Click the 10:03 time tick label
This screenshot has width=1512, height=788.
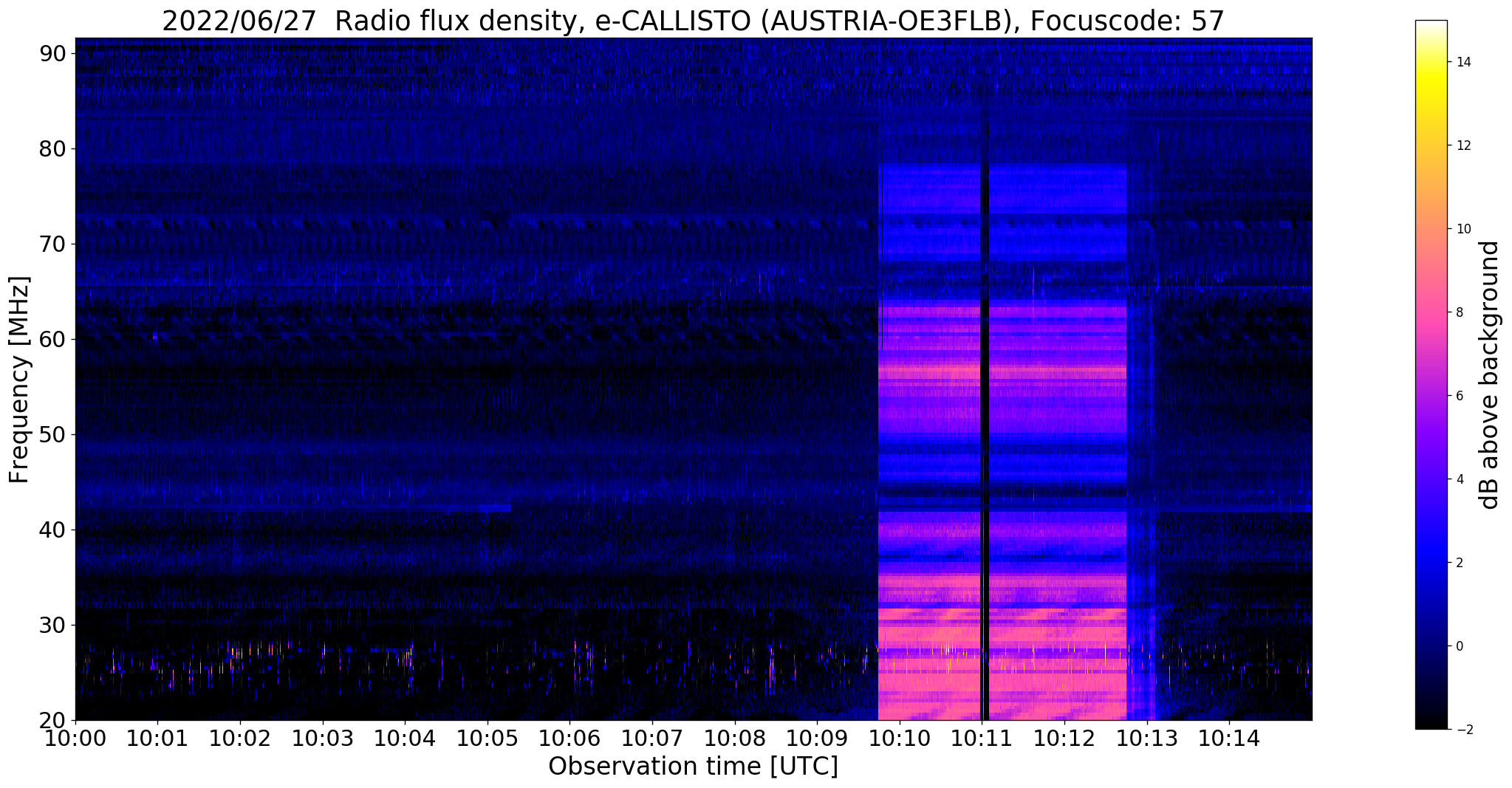pyautogui.click(x=323, y=738)
